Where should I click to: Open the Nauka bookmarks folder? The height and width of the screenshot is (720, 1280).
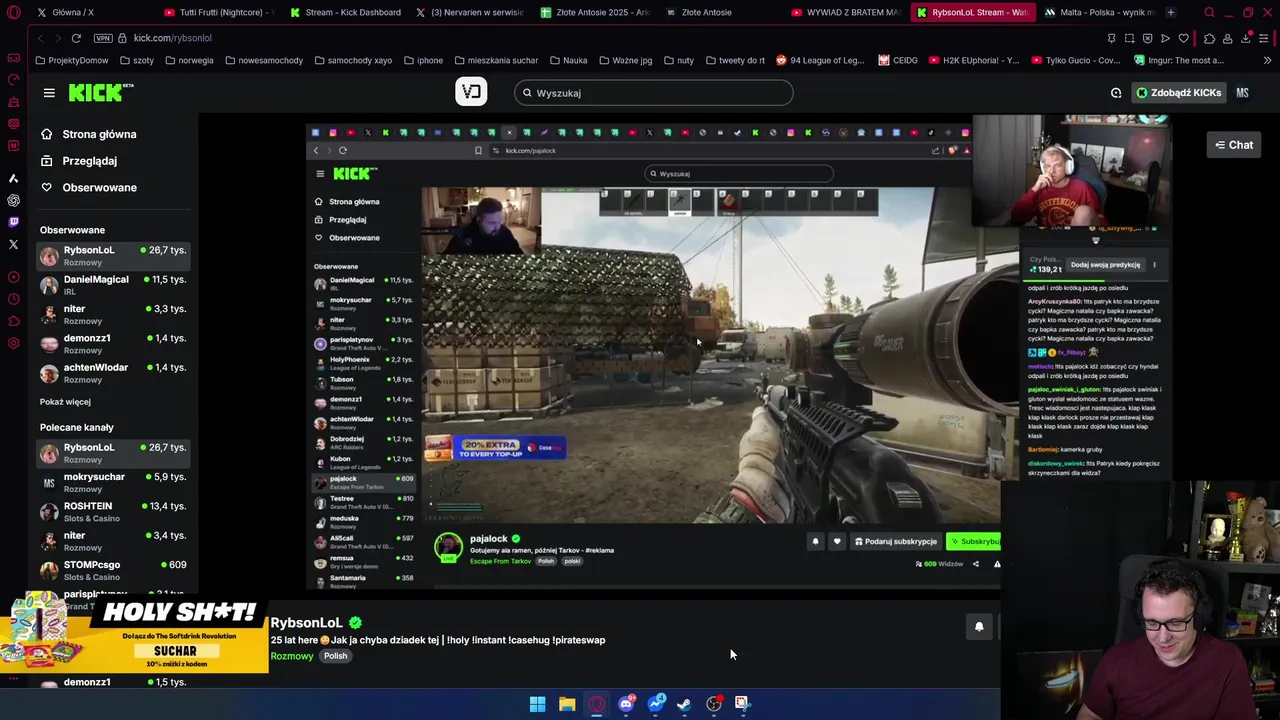[568, 60]
